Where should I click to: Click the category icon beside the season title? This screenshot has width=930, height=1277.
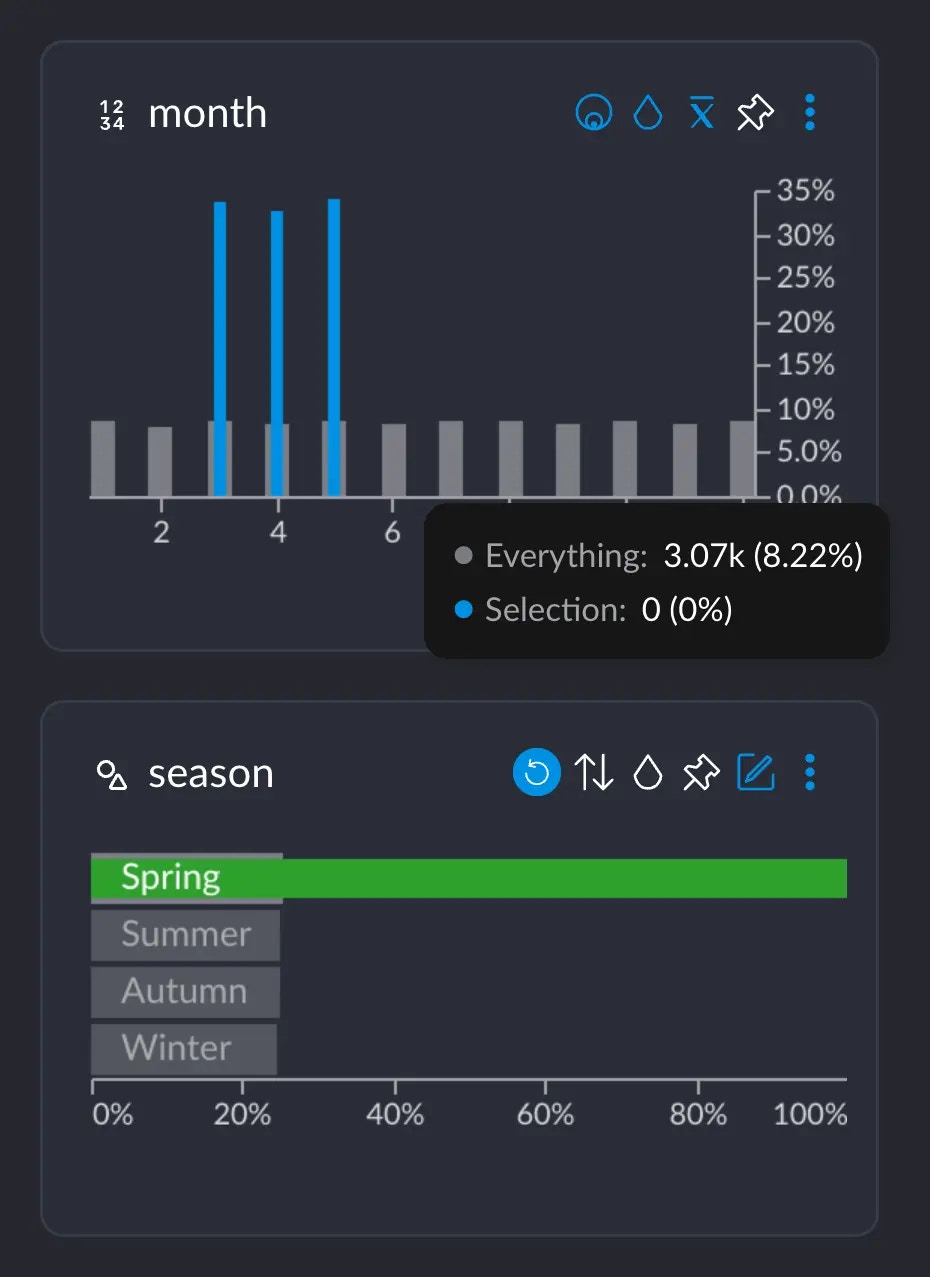[x=112, y=773]
